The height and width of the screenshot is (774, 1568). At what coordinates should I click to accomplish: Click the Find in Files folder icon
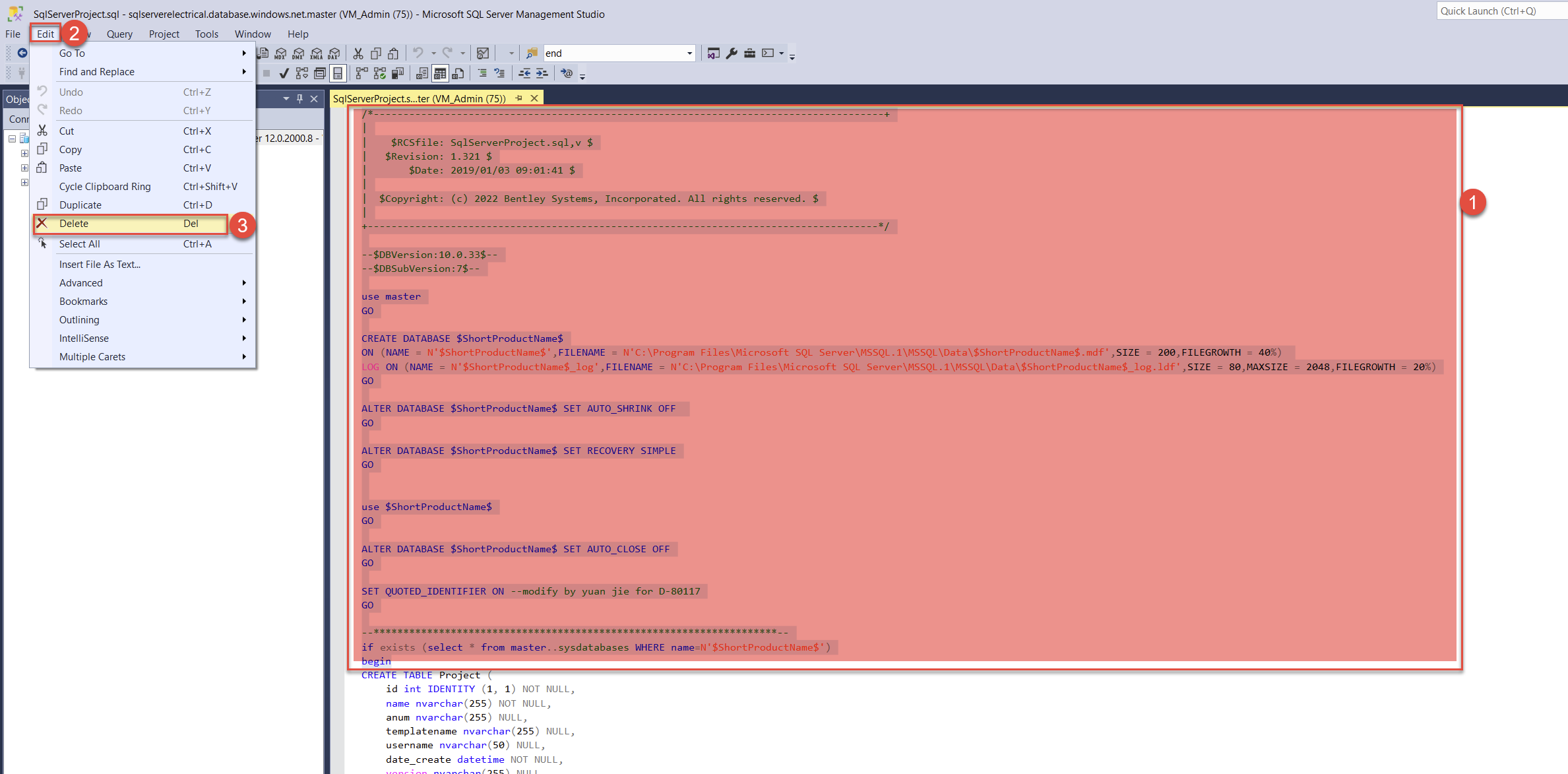[x=532, y=53]
